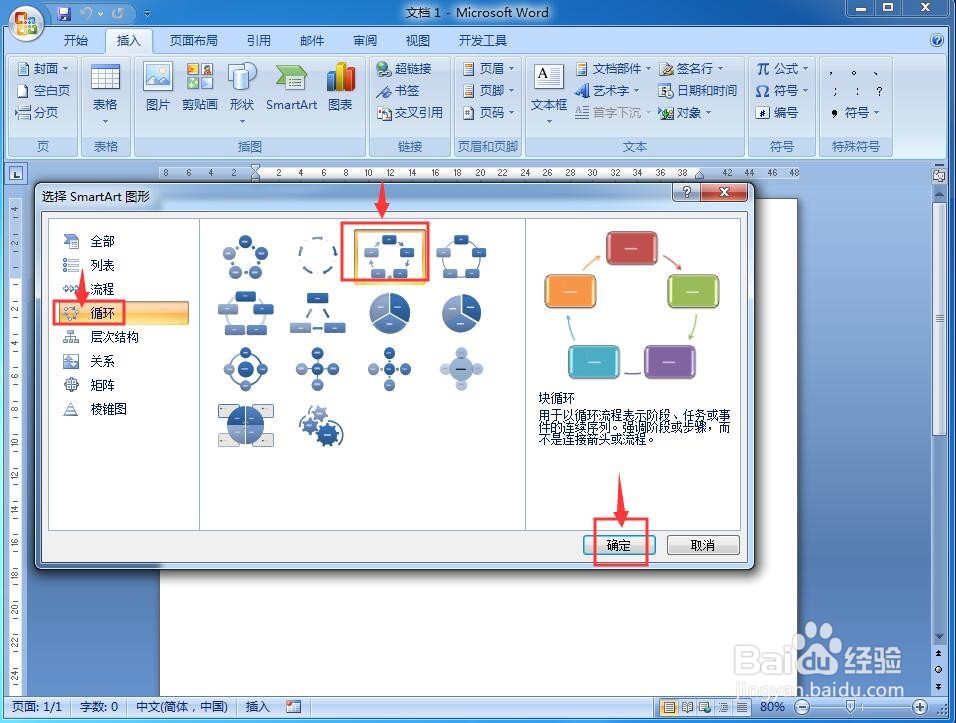This screenshot has width=956, height=723.
Task: Switch to the References (引用) tab
Action: coord(259,41)
